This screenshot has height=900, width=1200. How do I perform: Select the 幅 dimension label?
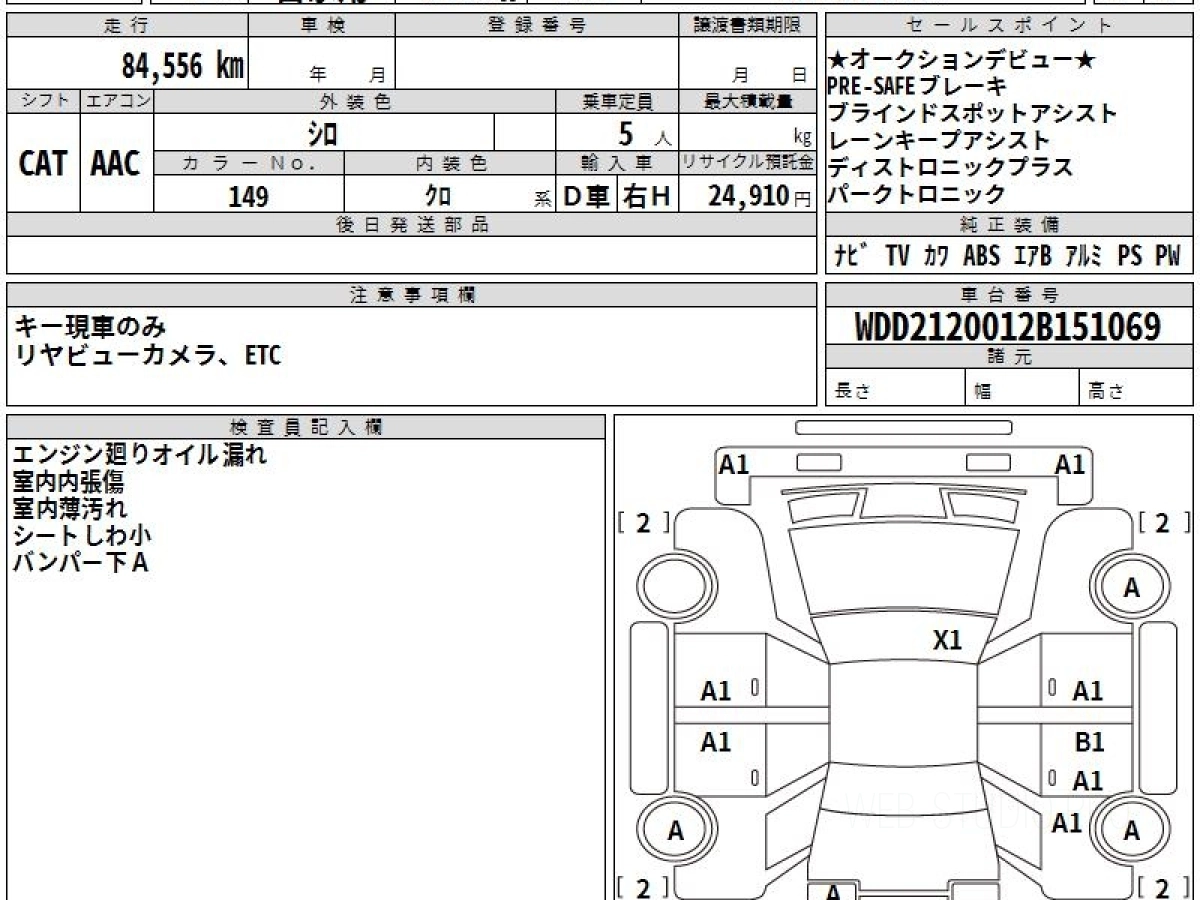point(983,391)
